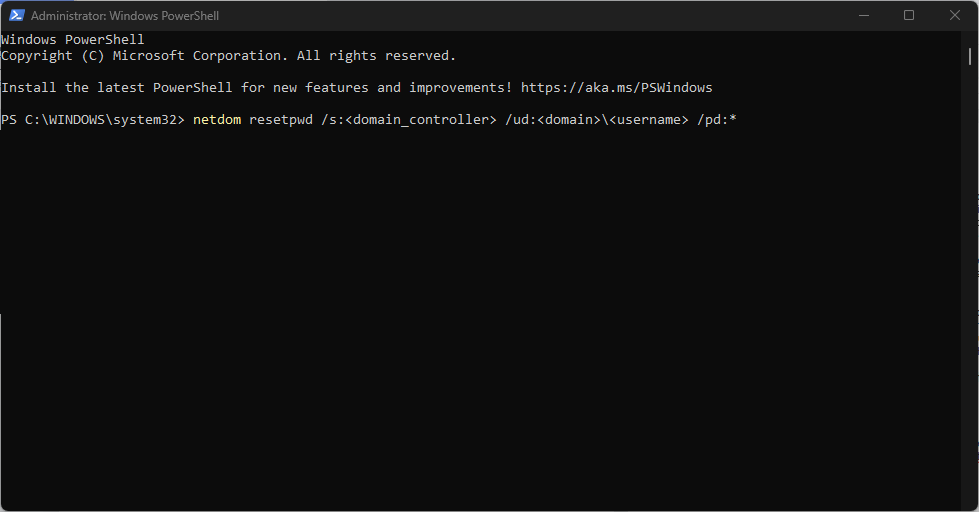Click the PowerShell icon in title bar
The width and height of the screenshot is (979, 512).
[16, 16]
